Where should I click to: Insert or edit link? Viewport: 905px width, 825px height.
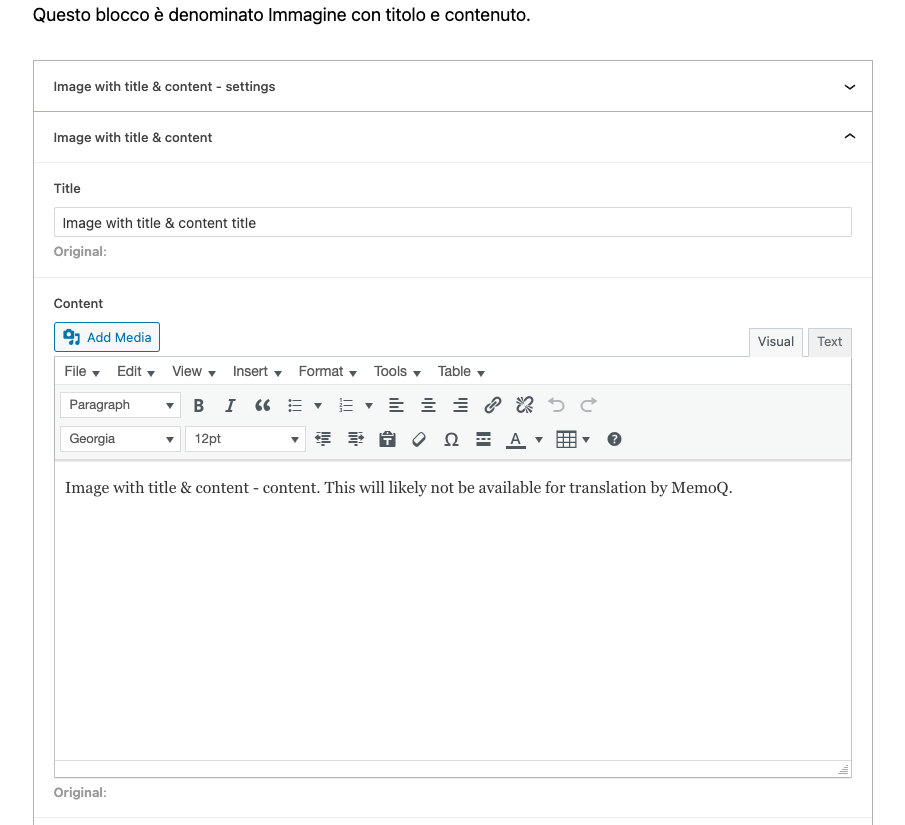(492, 405)
